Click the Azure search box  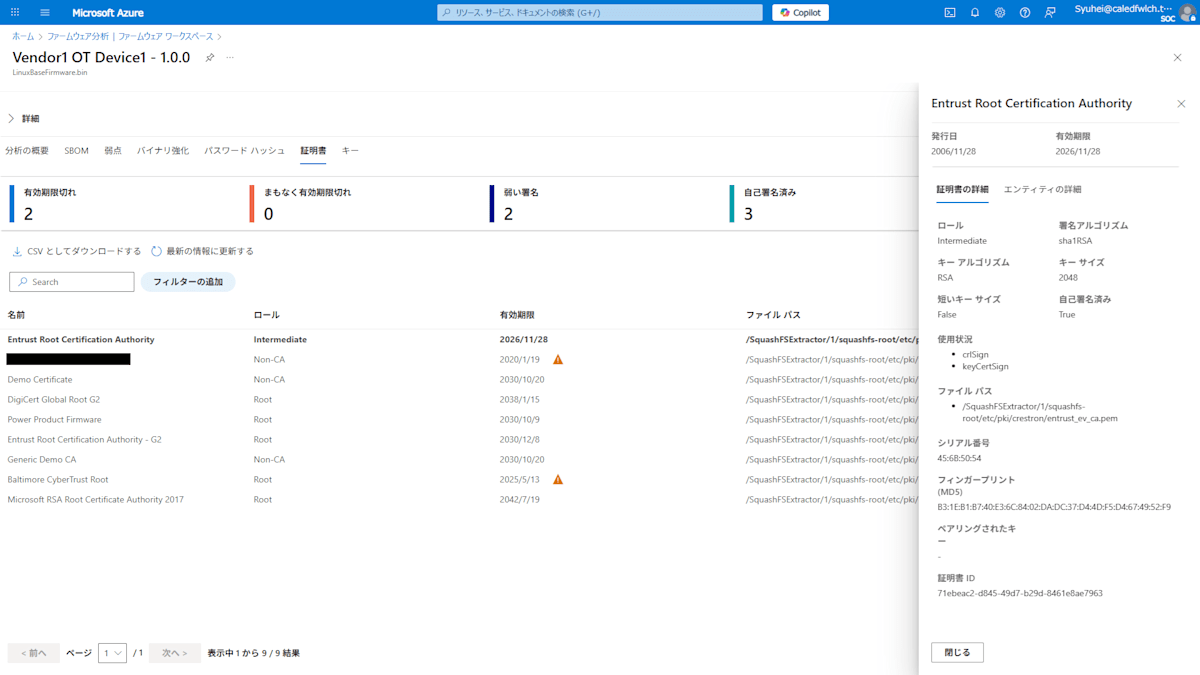click(600, 13)
